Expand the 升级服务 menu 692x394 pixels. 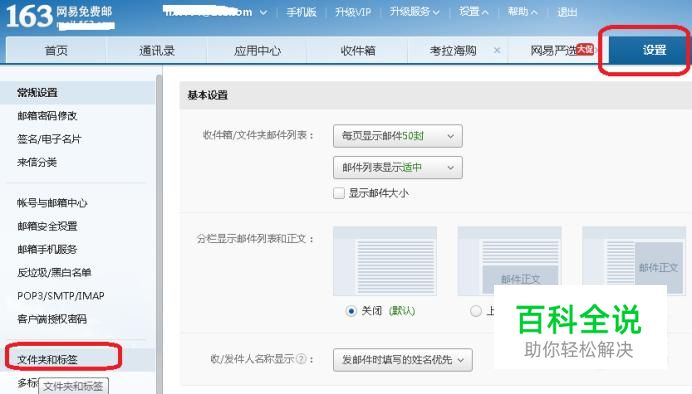(414, 12)
